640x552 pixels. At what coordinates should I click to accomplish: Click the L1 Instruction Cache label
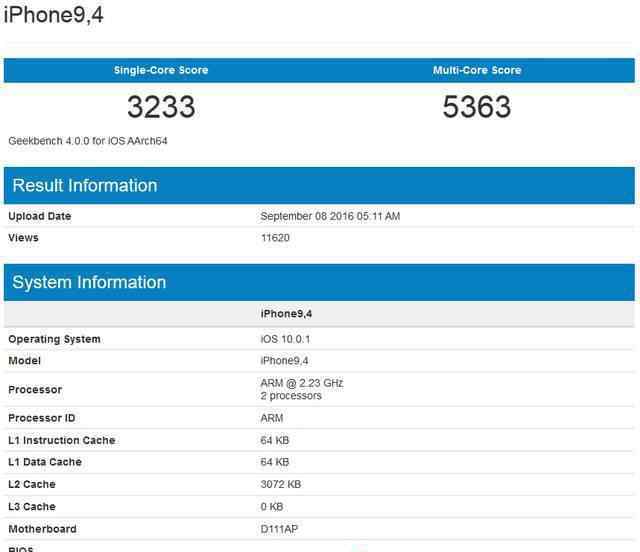pyautogui.click(x=62, y=441)
